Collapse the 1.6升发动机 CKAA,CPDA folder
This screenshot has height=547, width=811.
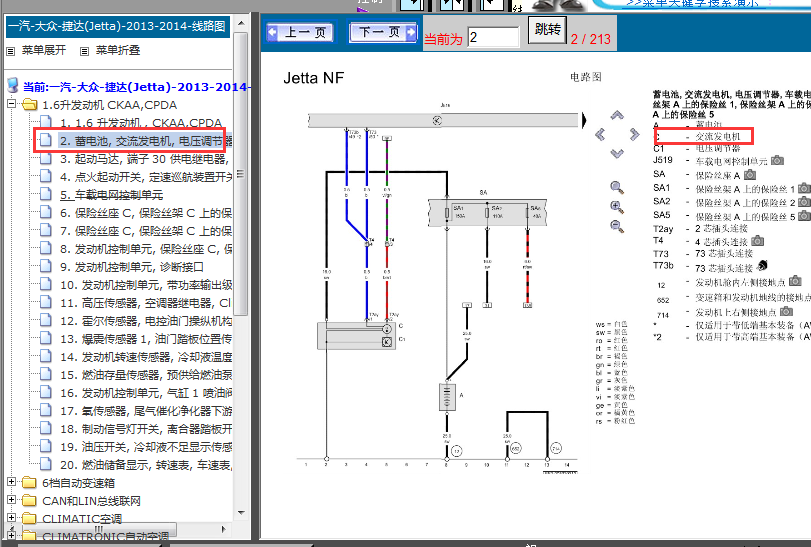[12, 104]
